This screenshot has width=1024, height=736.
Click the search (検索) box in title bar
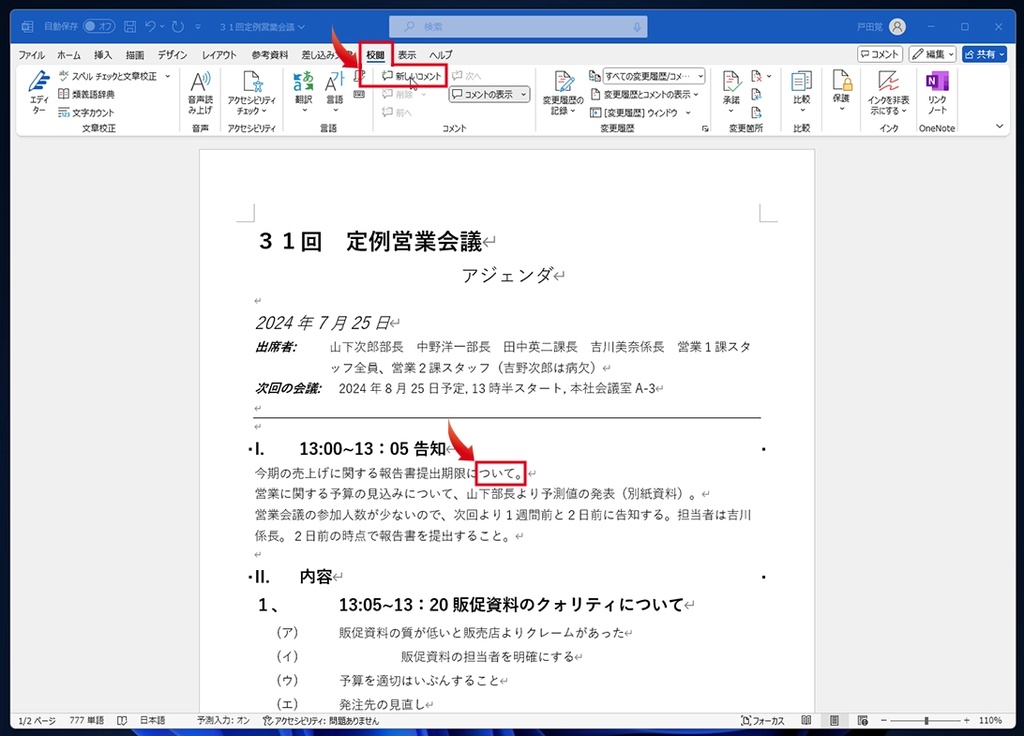pos(518,27)
